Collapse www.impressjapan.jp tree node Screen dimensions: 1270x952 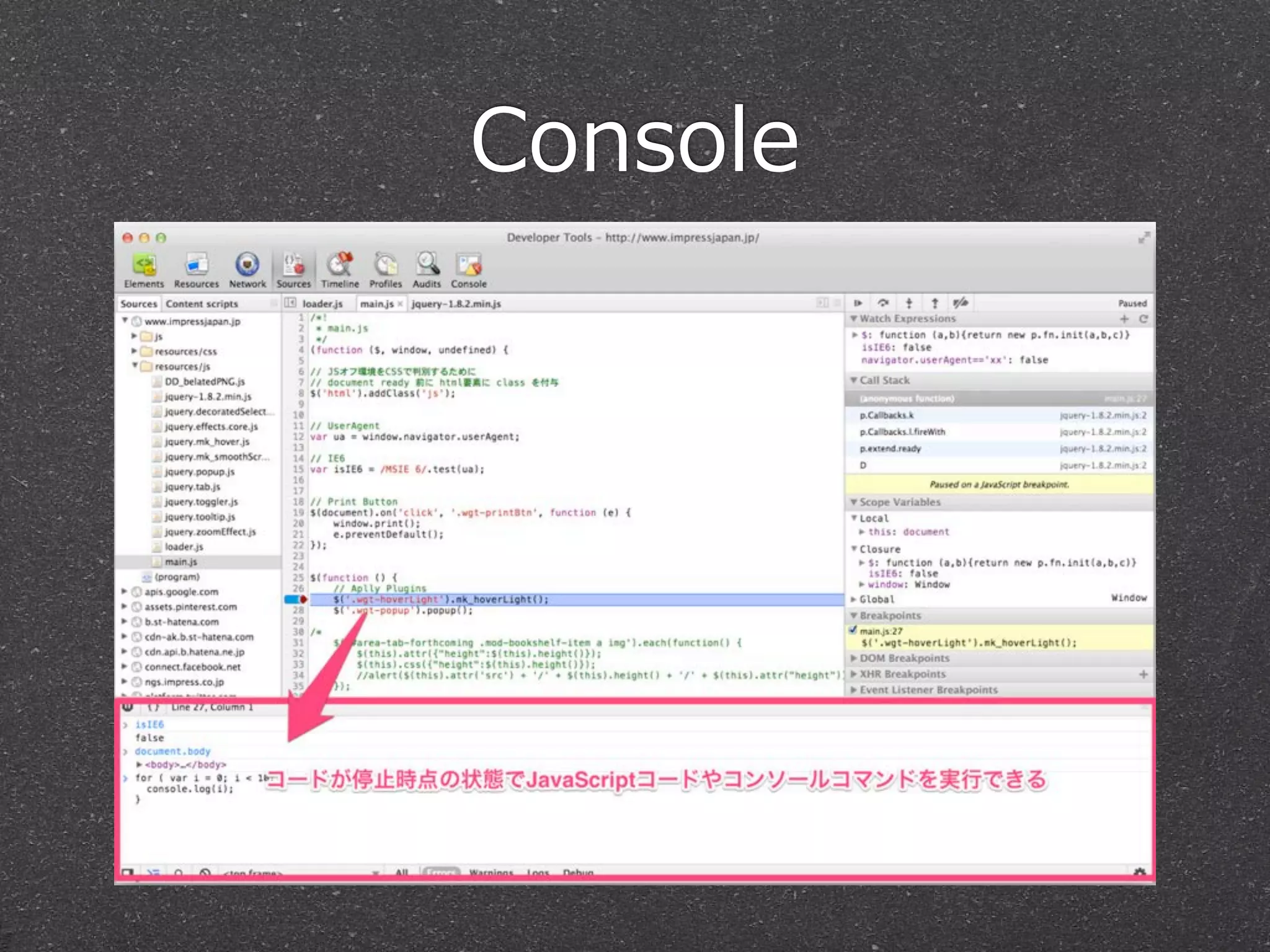coord(125,320)
